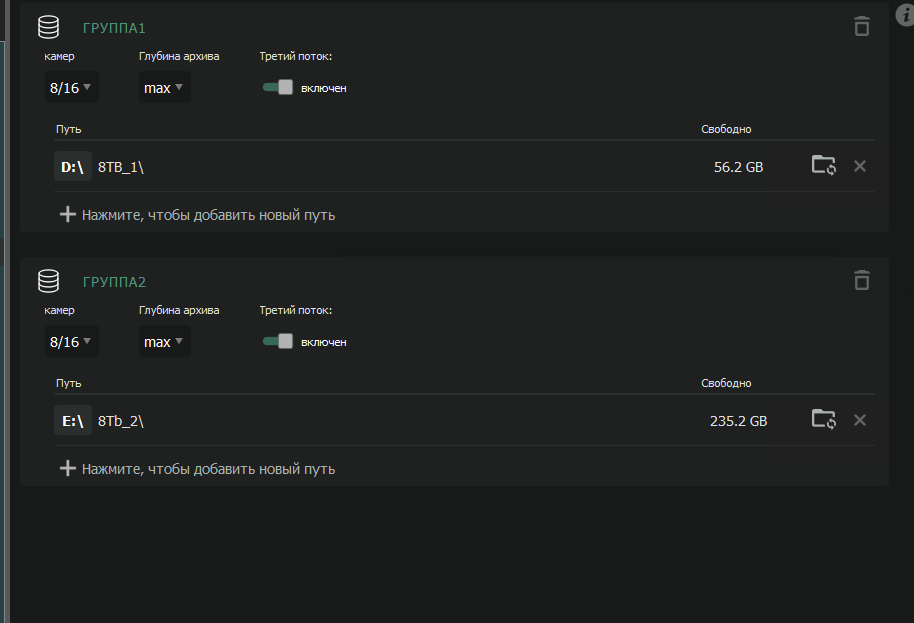Remove the D:\ 8TB_1\ path with X
Screen dimensions: 914x623
pyautogui.click(x=859, y=166)
